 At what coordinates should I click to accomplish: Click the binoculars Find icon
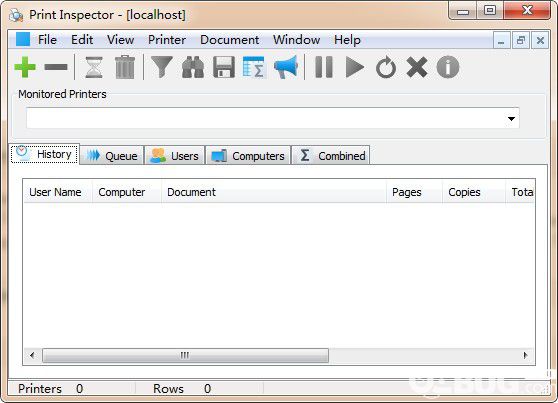193,67
